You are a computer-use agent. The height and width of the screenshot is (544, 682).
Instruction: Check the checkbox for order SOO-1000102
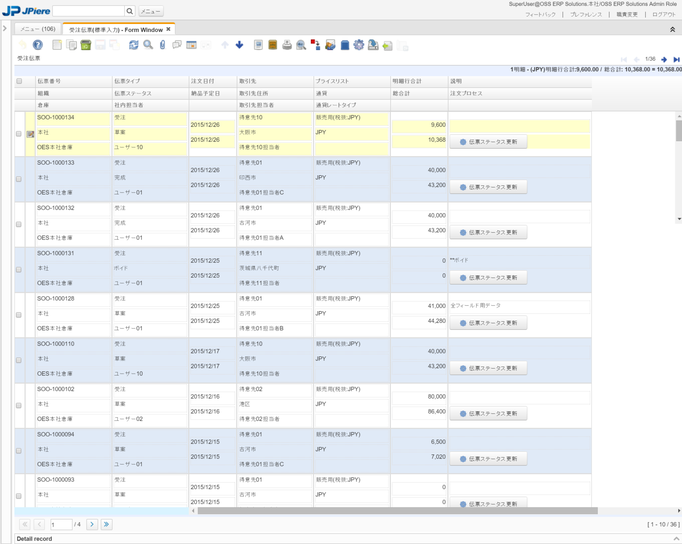tap(19, 405)
